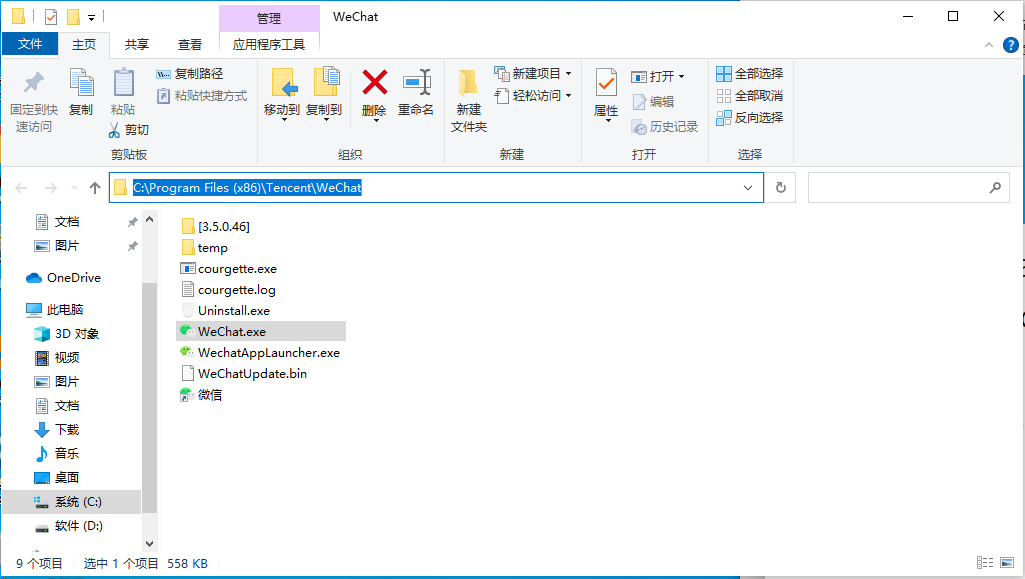Go up one folder level
The height and width of the screenshot is (579, 1025).
click(x=95, y=188)
